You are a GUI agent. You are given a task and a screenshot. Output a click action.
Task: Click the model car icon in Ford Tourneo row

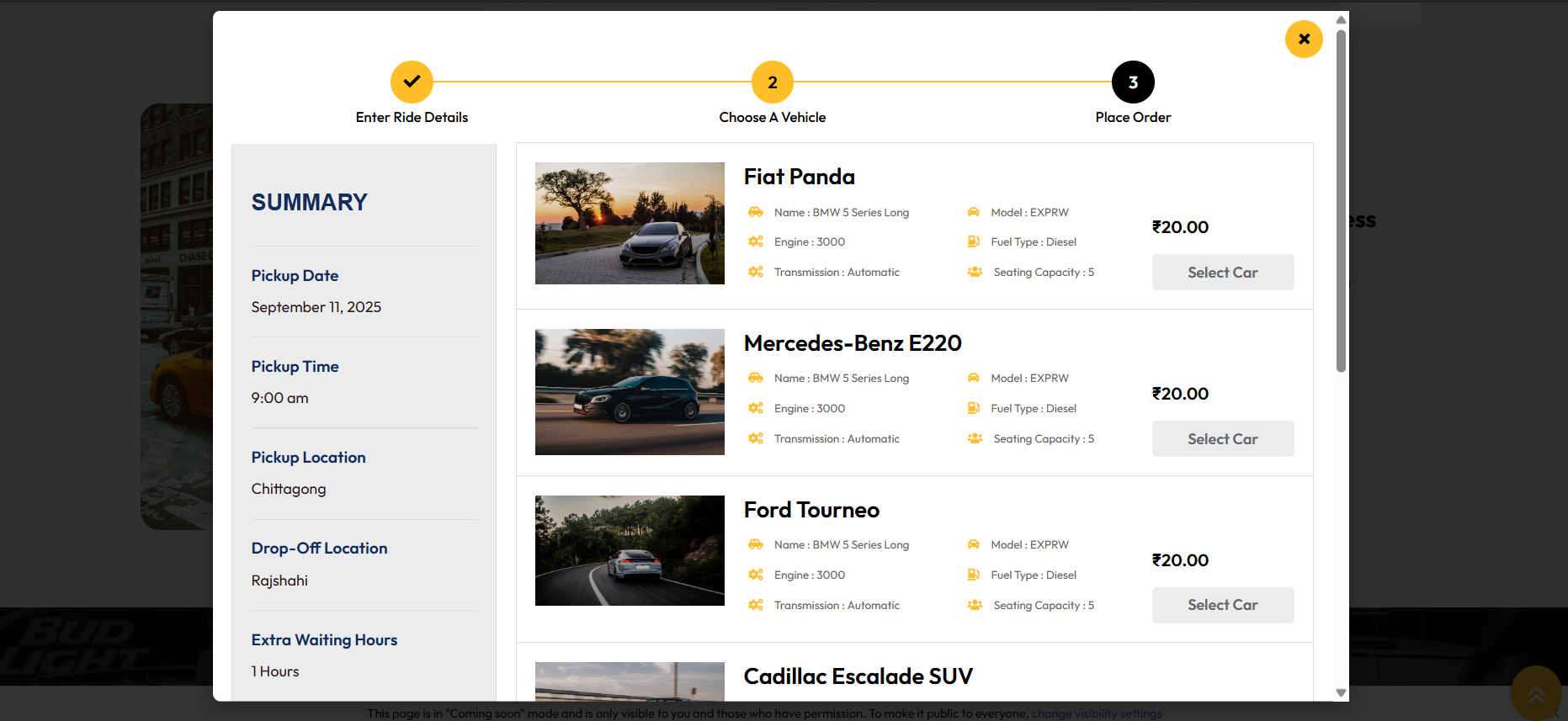coord(974,544)
